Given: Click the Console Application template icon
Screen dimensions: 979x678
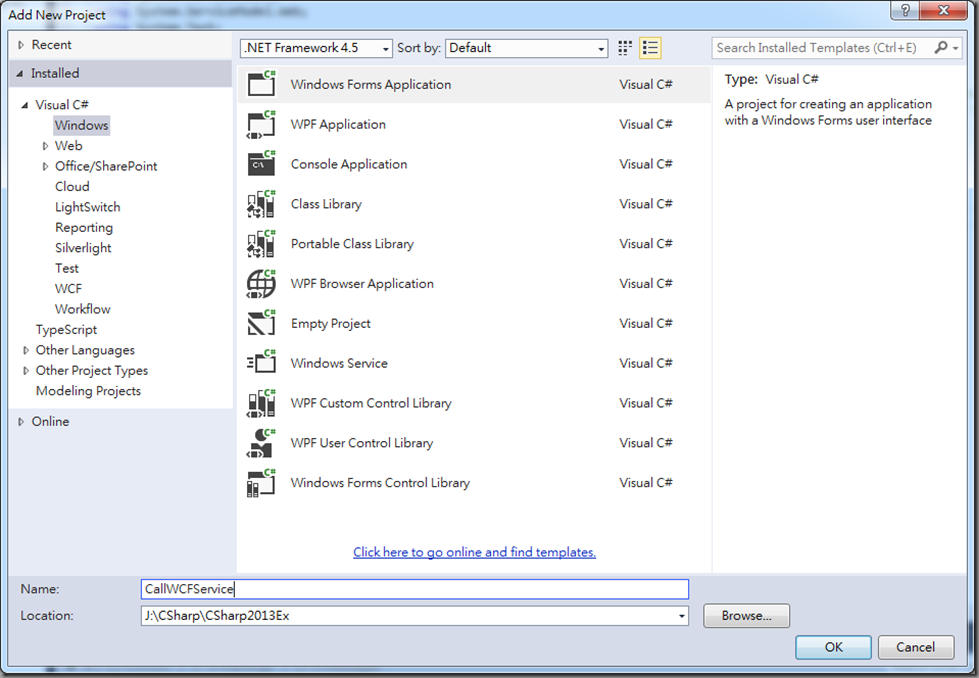Looking at the screenshot, I should click(x=261, y=164).
